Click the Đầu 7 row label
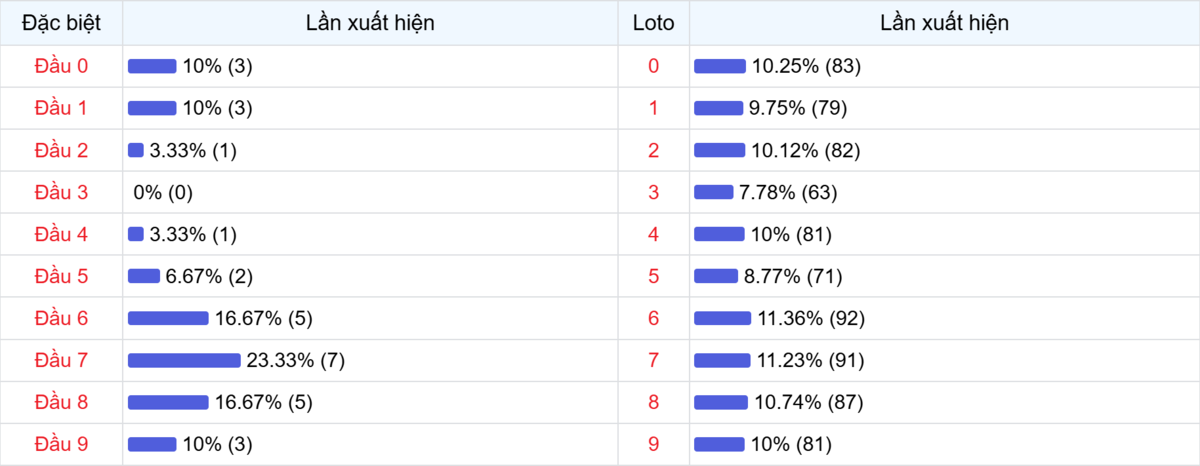This screenshot has width=1200, height=466. [61, 360]
